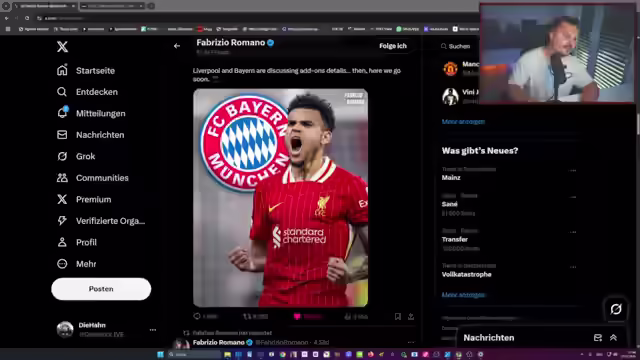Toggle the Folge ich follow button
The height and width of the screenshot is (360, 640).
[x=393, y=46]
